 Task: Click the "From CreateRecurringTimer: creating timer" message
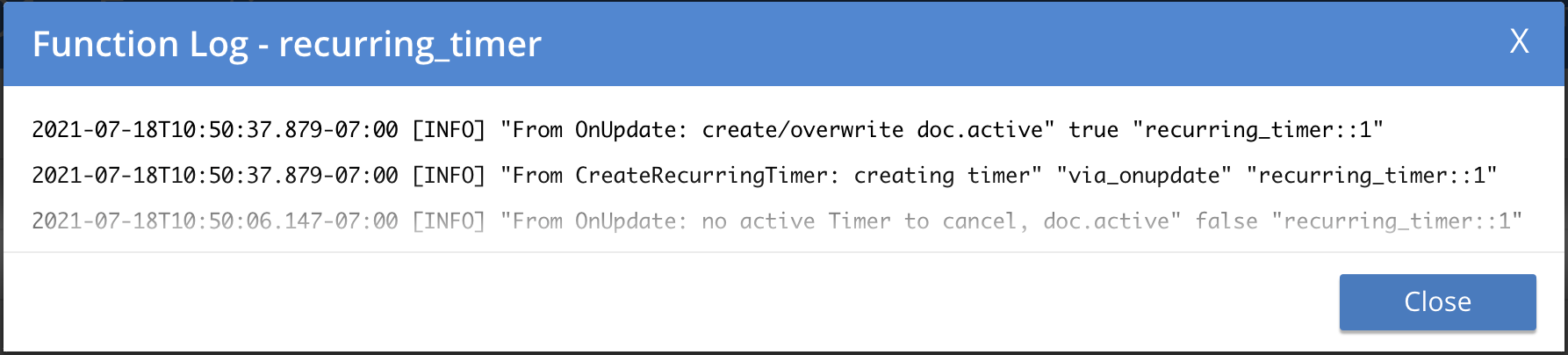tap(771, 176)
